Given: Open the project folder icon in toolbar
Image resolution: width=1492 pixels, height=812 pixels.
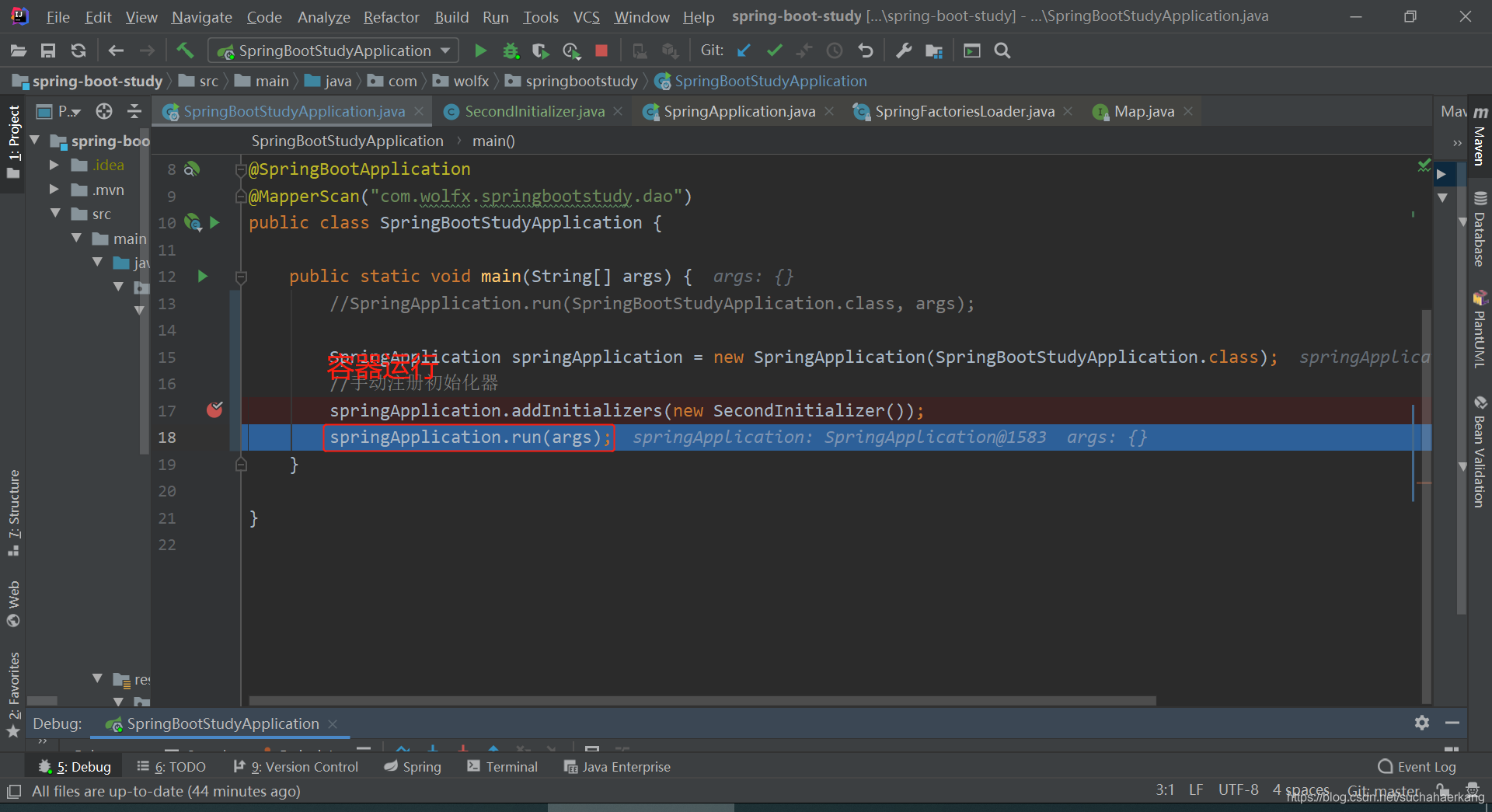Looking at the screenshot, I should pyautogui.click(x=19, y=51).
